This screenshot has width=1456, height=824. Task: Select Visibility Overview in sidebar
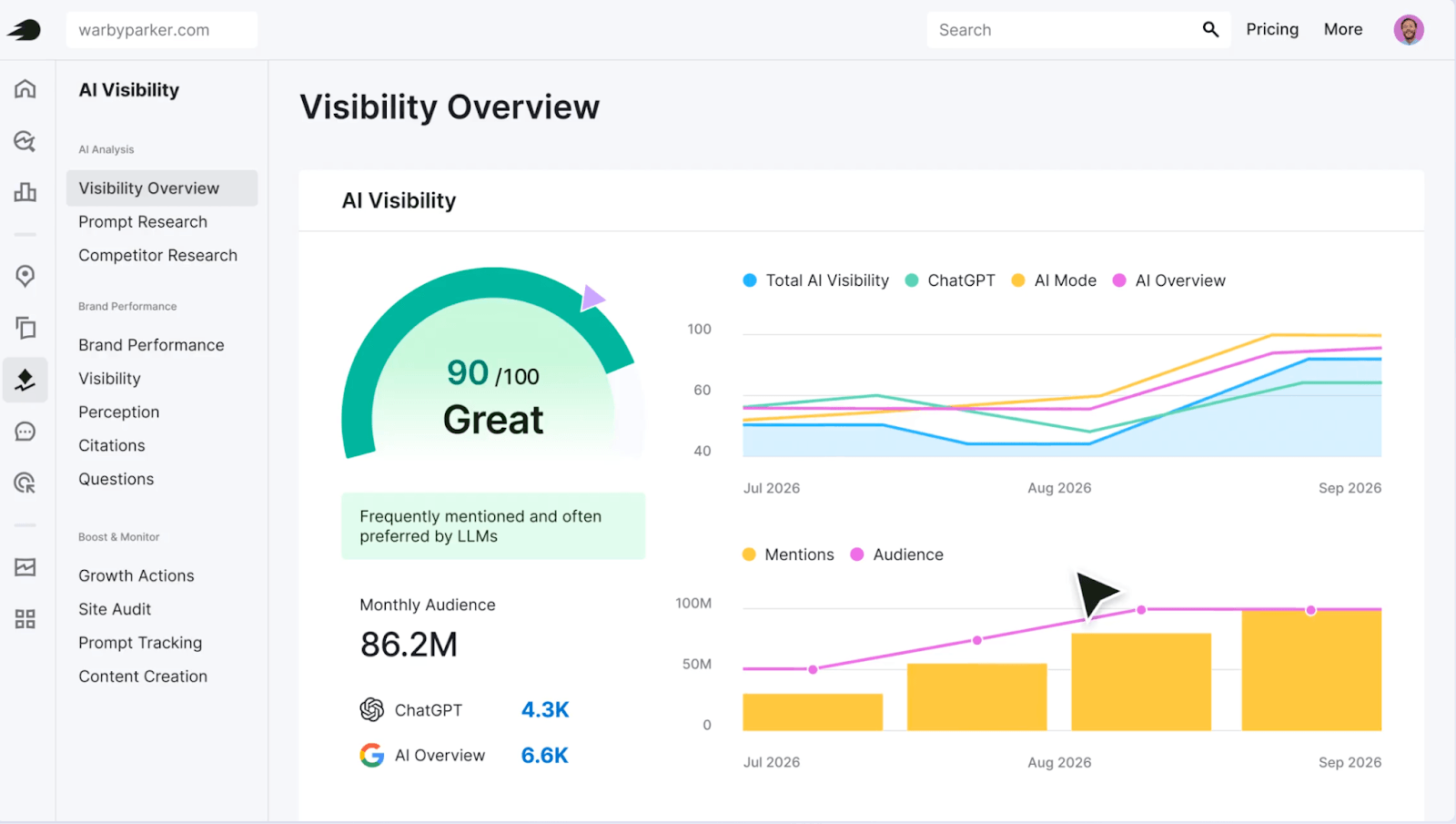(x=162, y=188)
